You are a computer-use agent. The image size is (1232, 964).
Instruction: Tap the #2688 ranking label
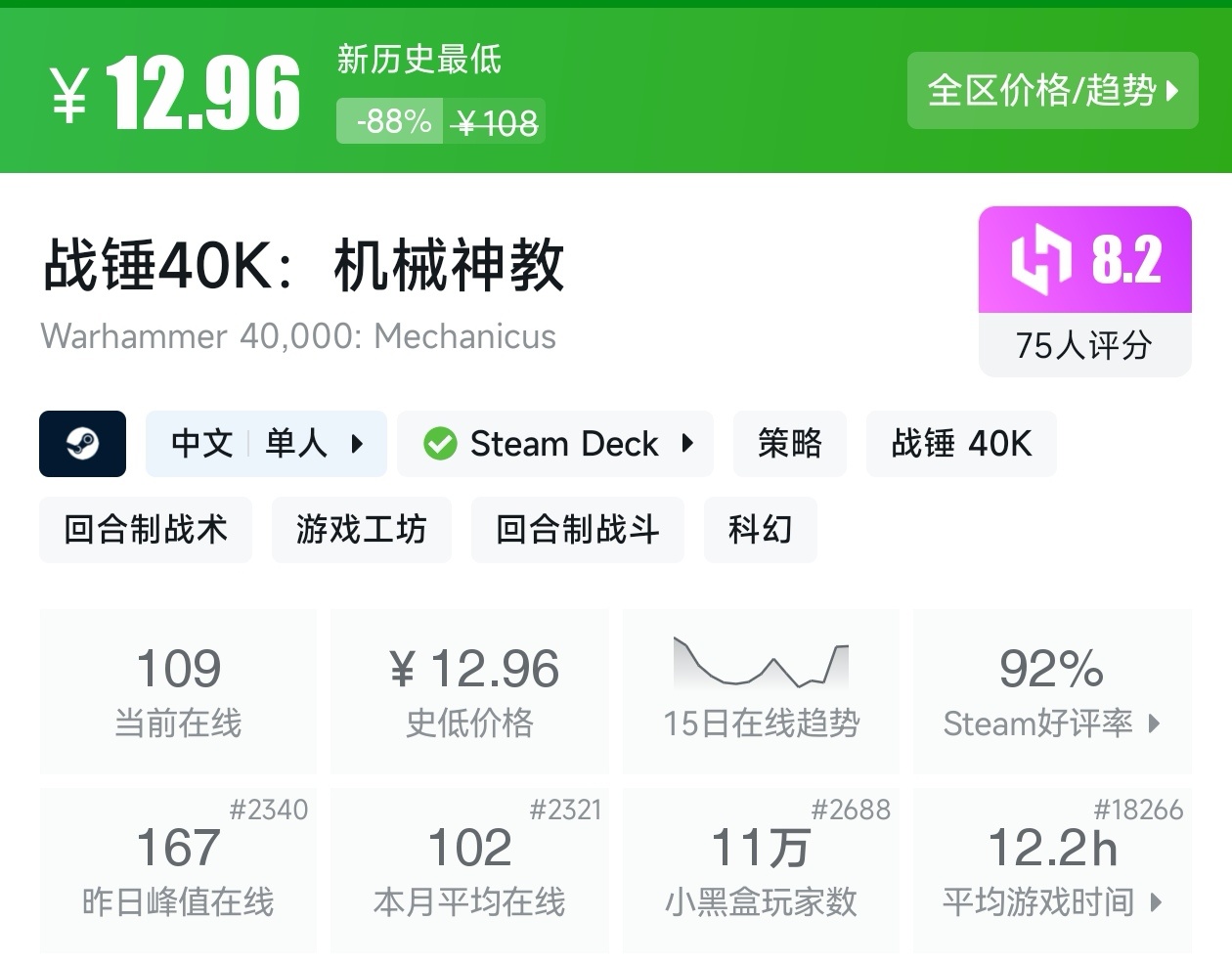click(851, 810)
